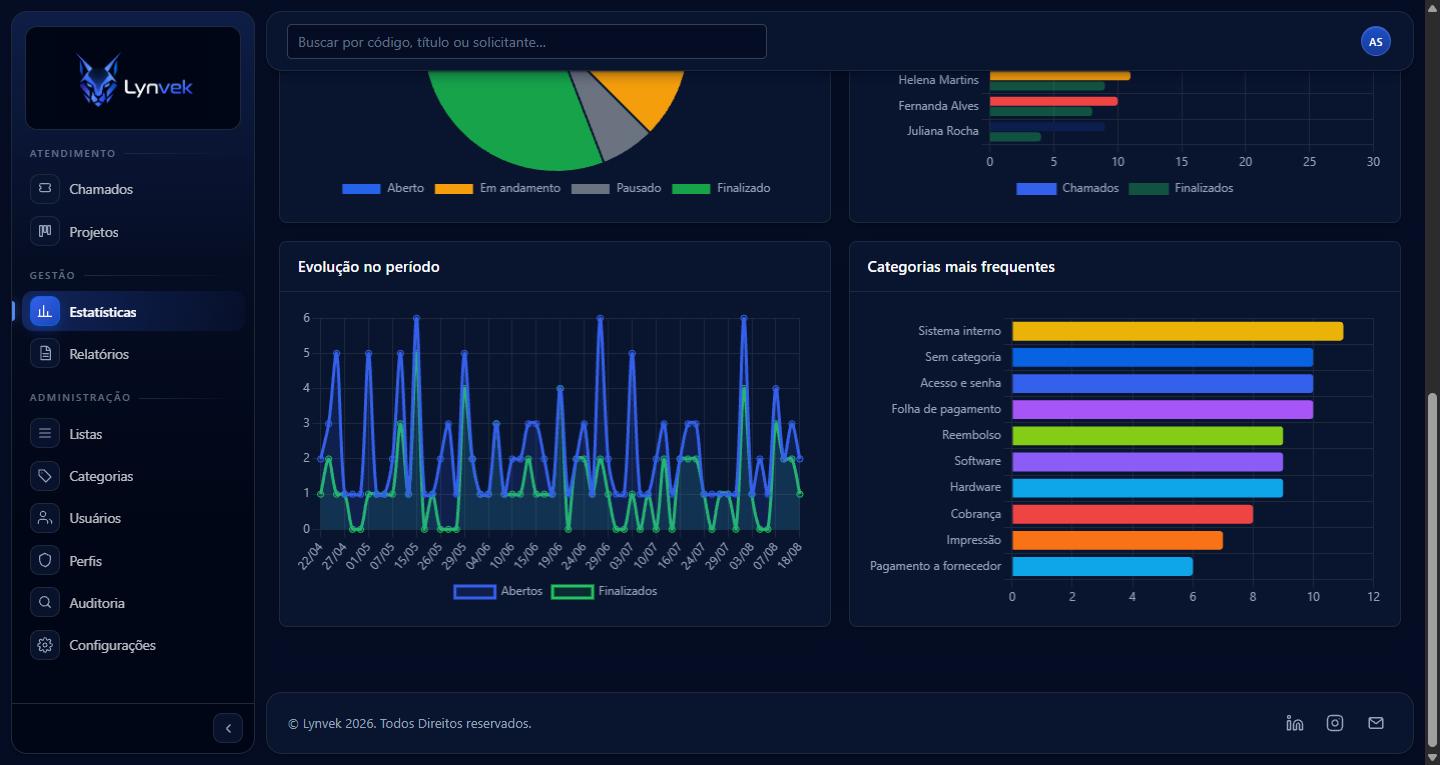Toggle the Finalizados legend under the bar chart
This screenshot has height=765, width=1440.
1181,188
